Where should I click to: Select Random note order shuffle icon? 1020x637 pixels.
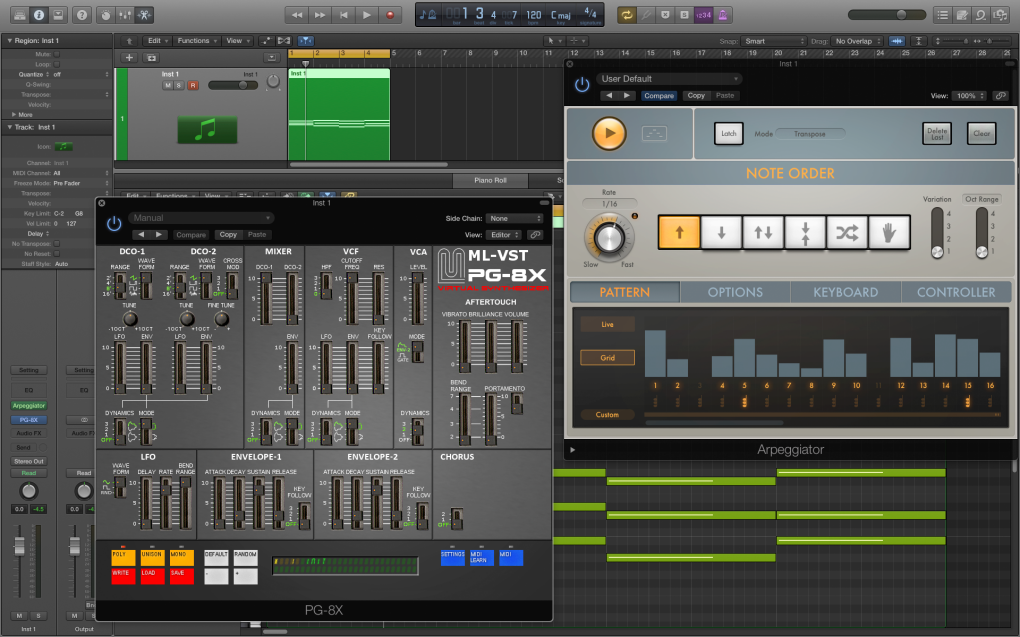pos(847,232)
